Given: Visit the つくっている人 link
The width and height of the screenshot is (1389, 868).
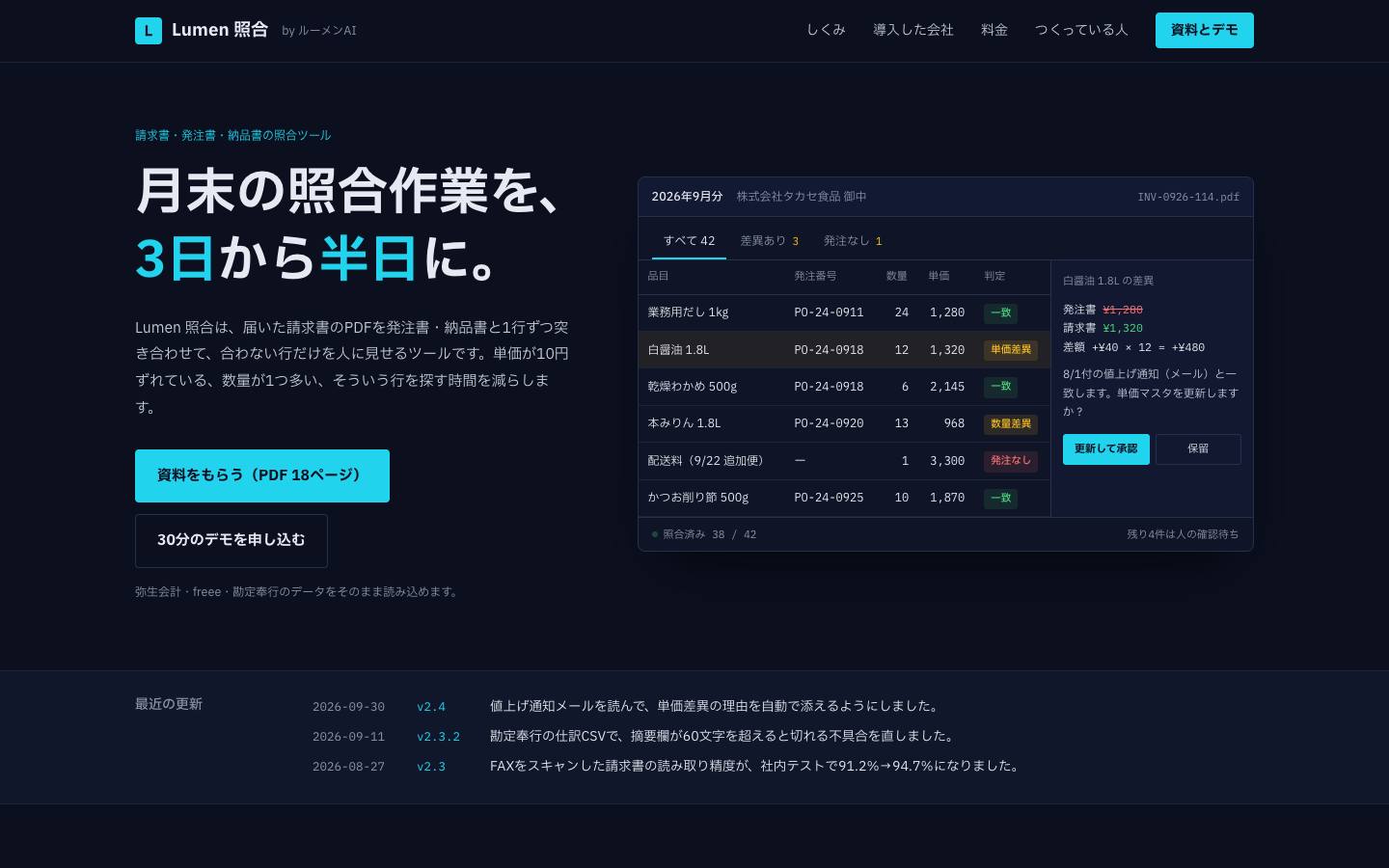Looking at the screenshot, I should [1081, 30].
